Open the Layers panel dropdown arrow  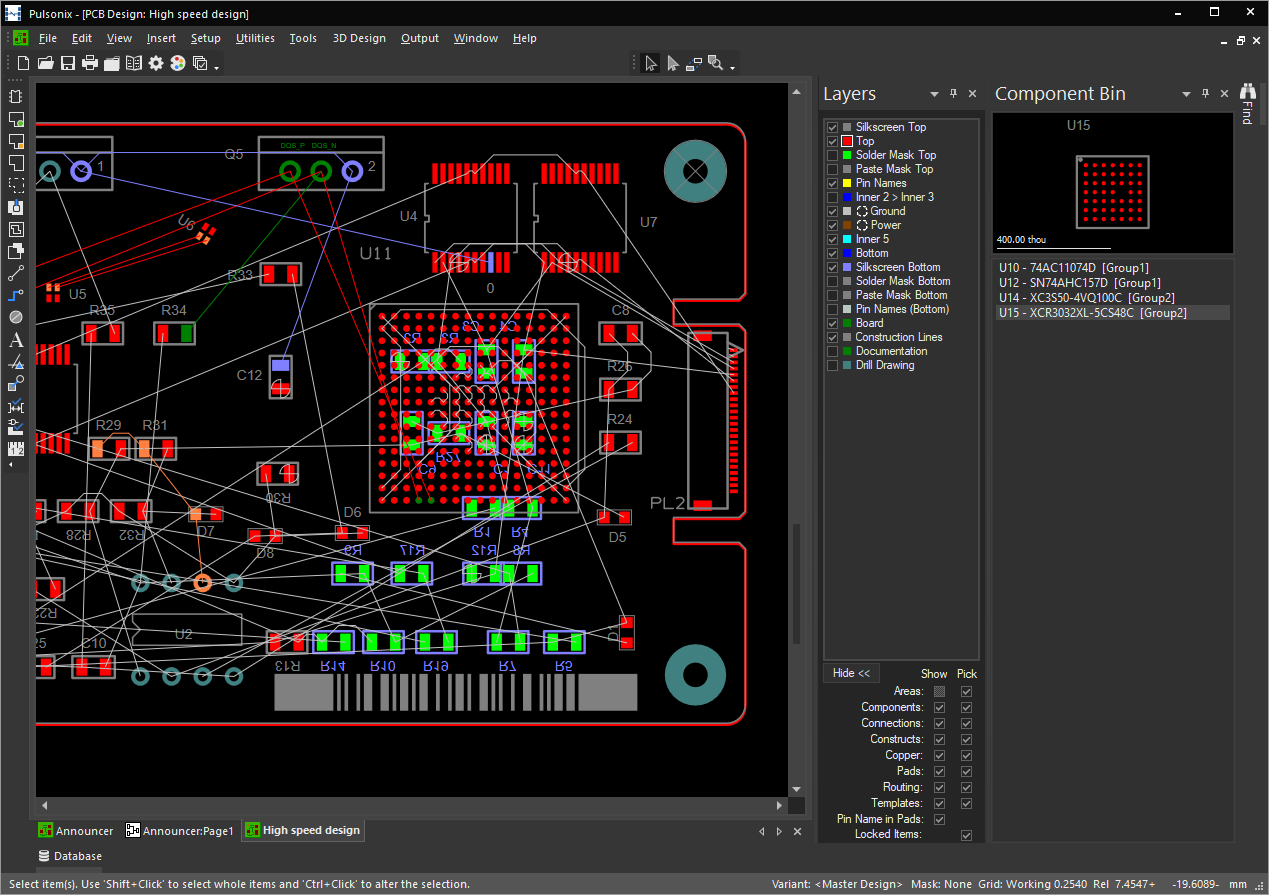pos(934,94)
